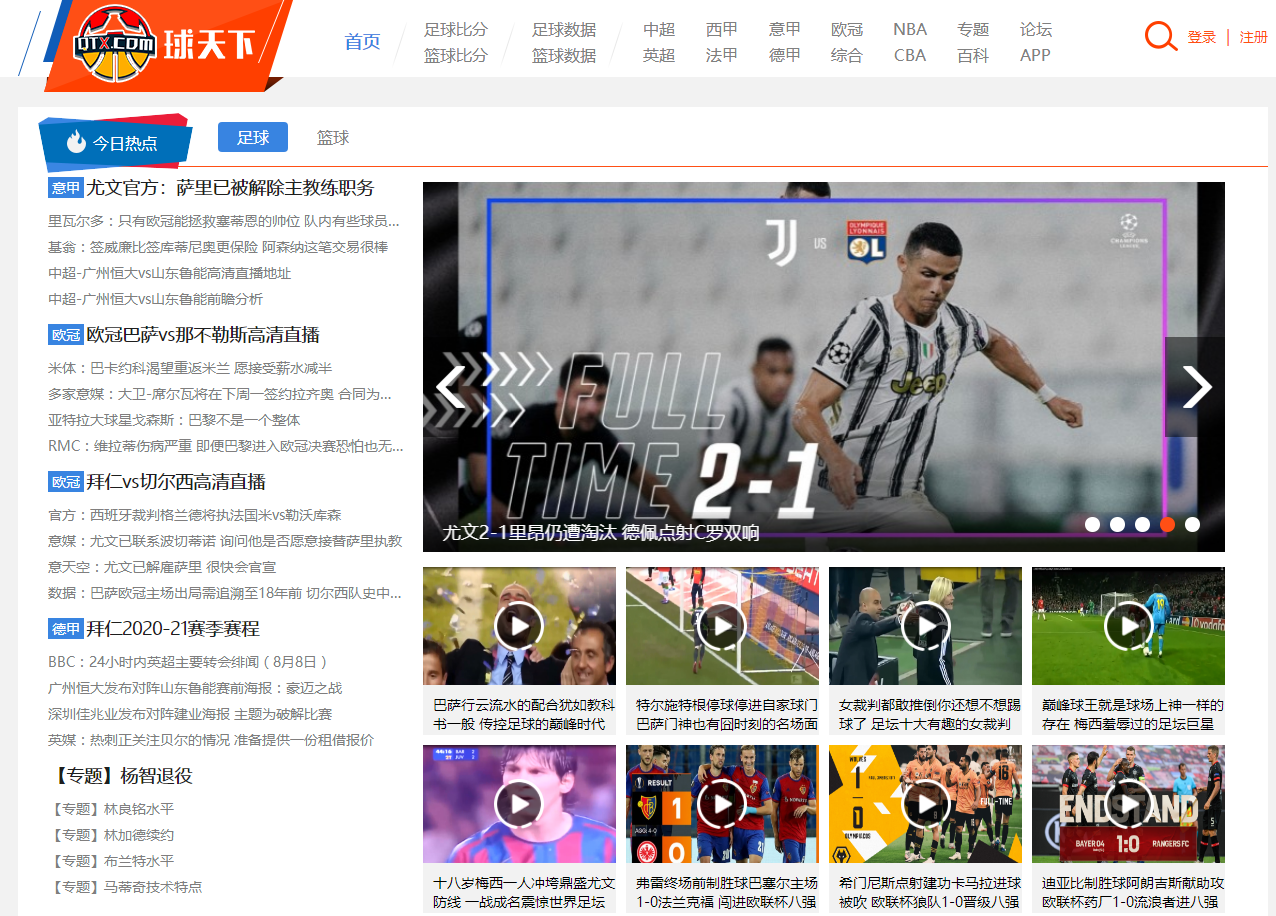
Task: Go to the 西甲 section
Action: [722, 29]
